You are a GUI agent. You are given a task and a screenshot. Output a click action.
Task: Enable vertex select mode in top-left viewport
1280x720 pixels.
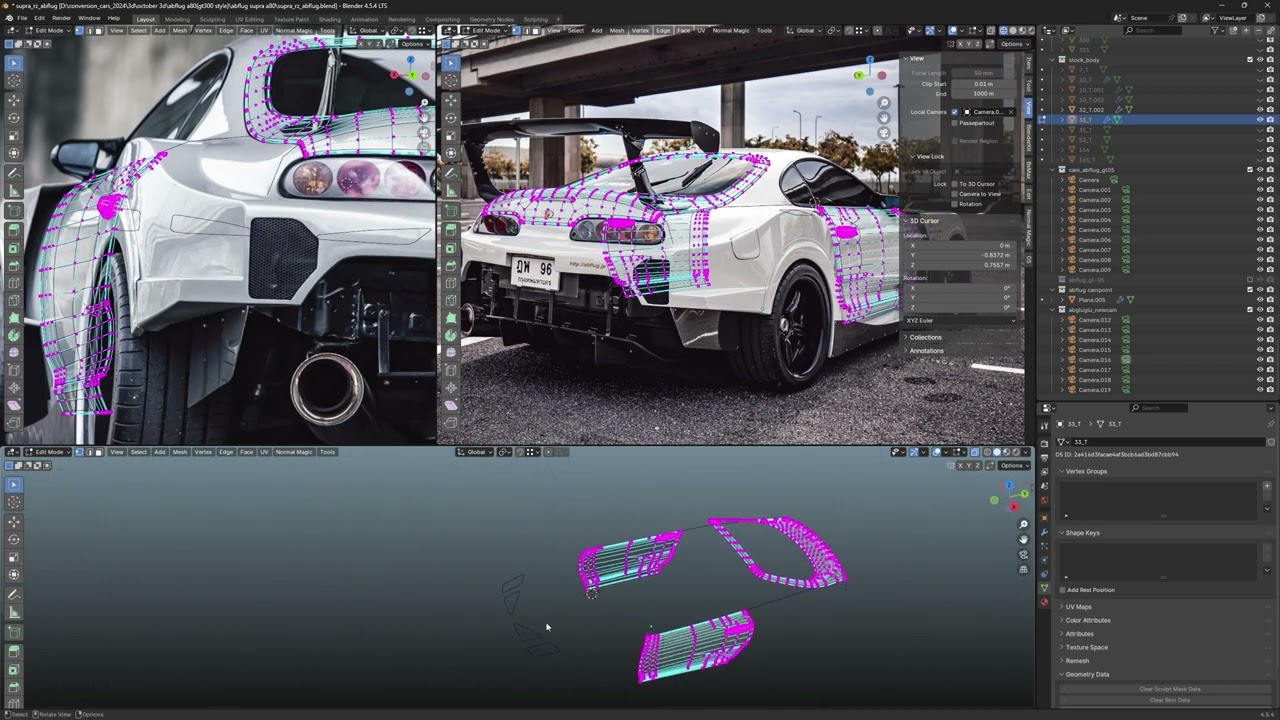(79, 31)
